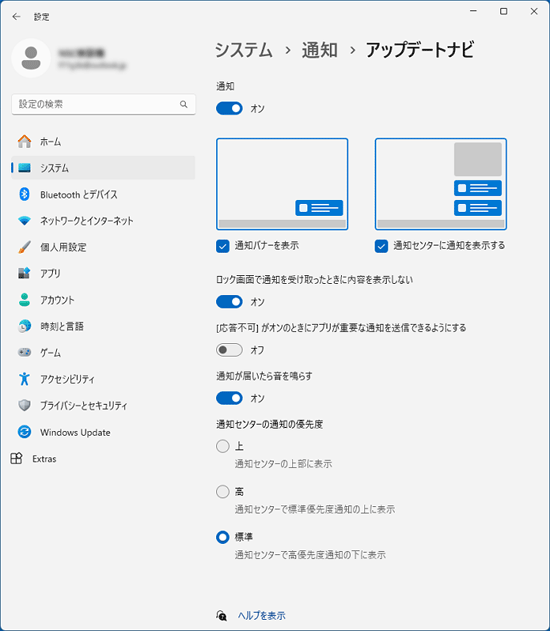Open アクセシビリティ settings page
Screen dimensions: 550x631
(x=103, y=379)
